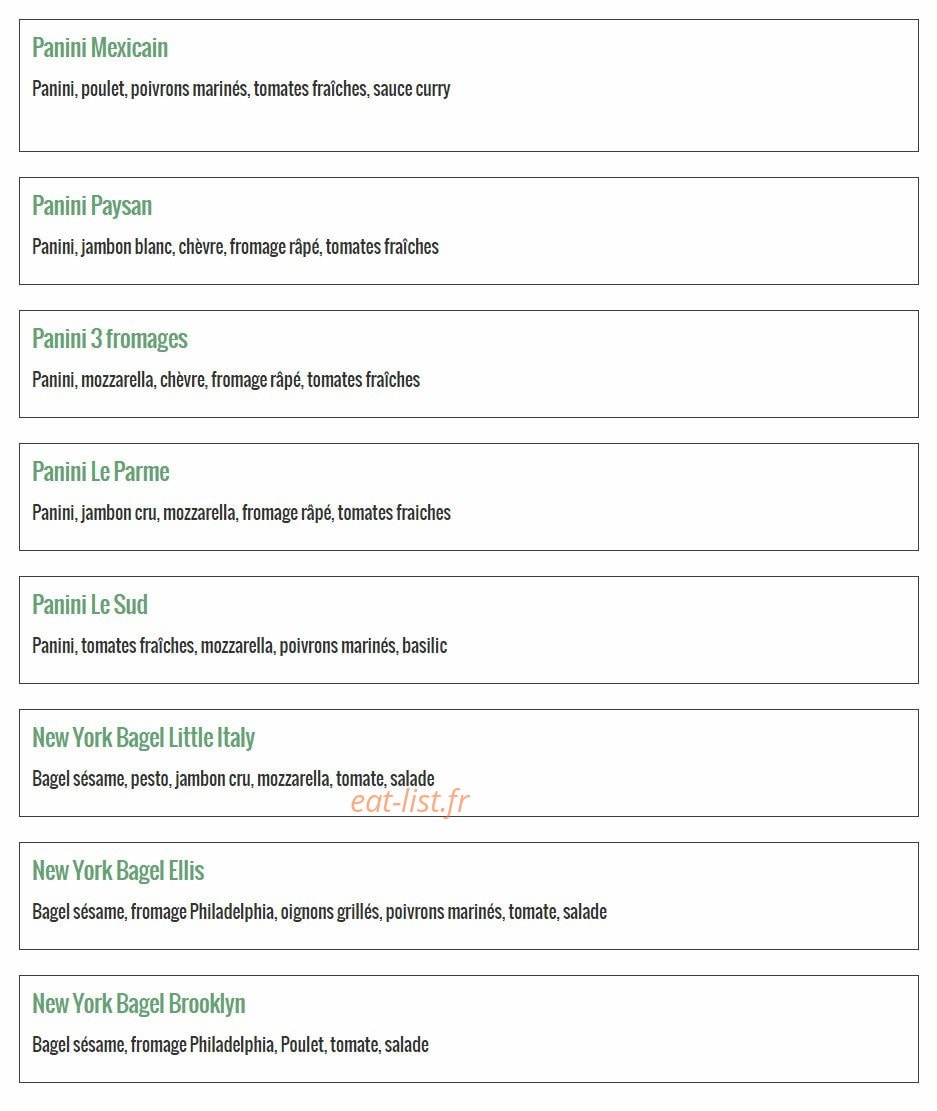Image resolution: width=937 pixels, height=1111 pixels.
Task: Choose the Panini Le Sud heading
Action: coord(90,605)
